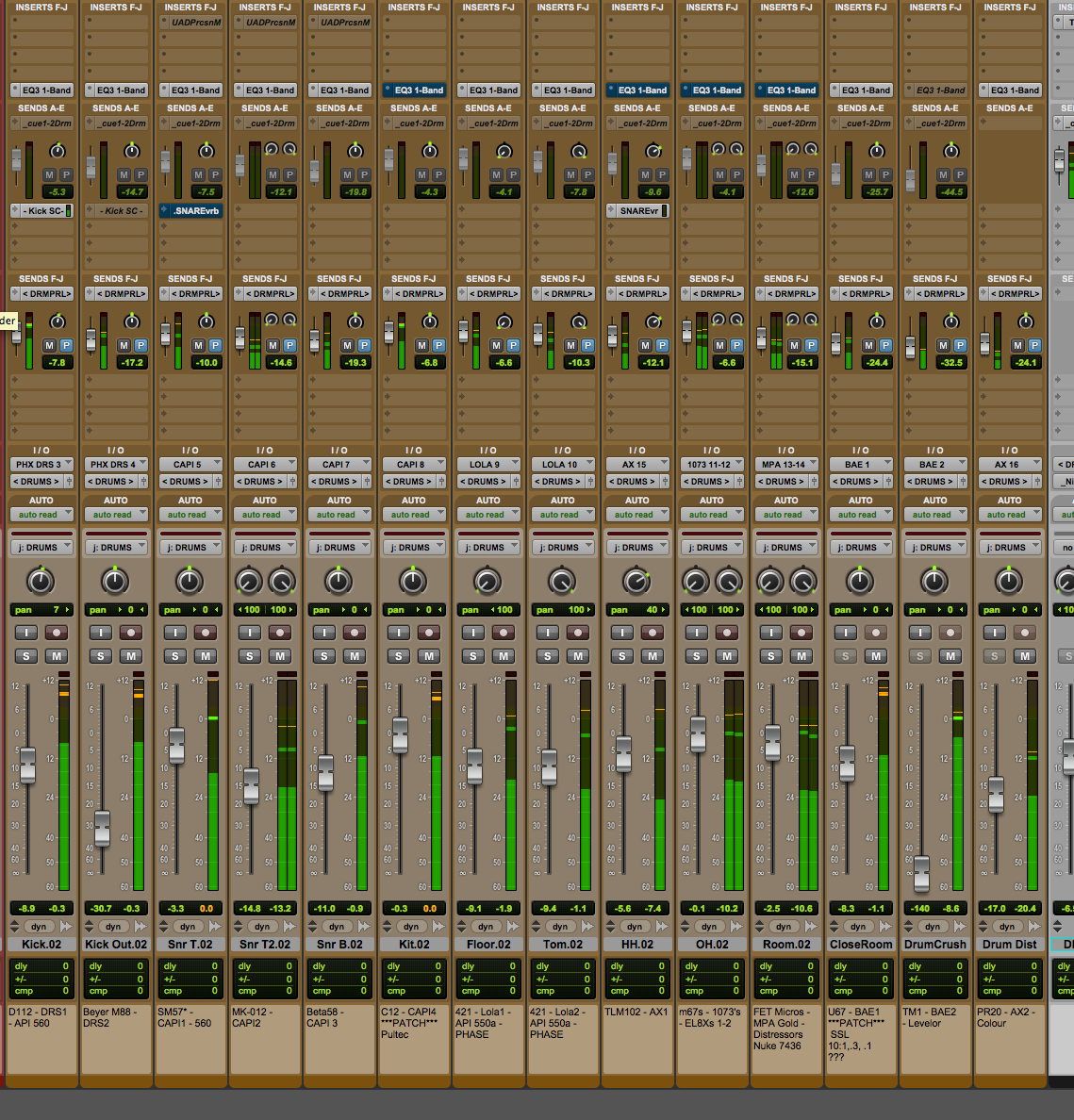Open PHX DRS 3 input selector on Kick.02

41,464
